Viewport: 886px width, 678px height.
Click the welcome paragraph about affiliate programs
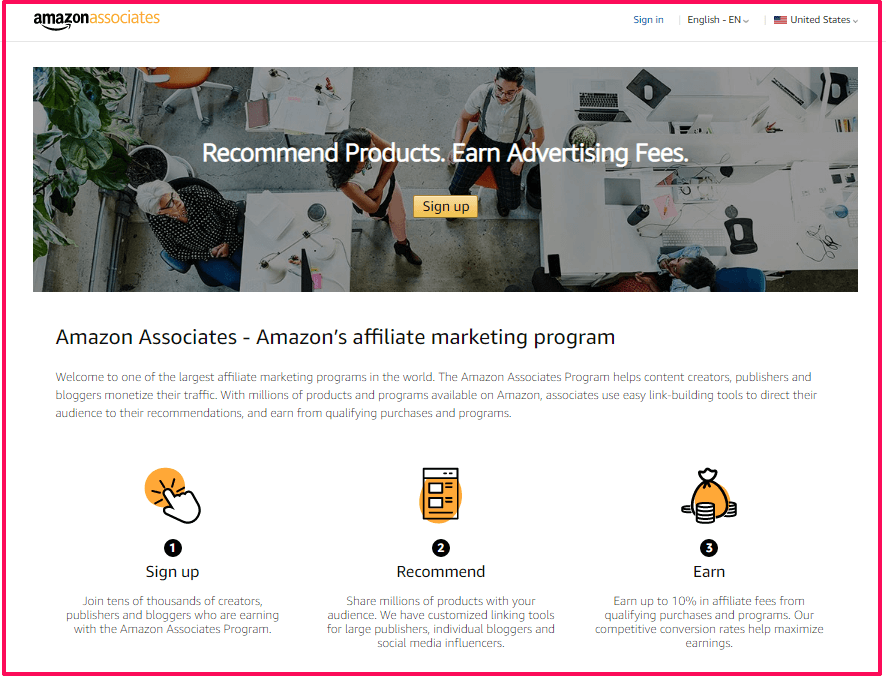[436, 395]
